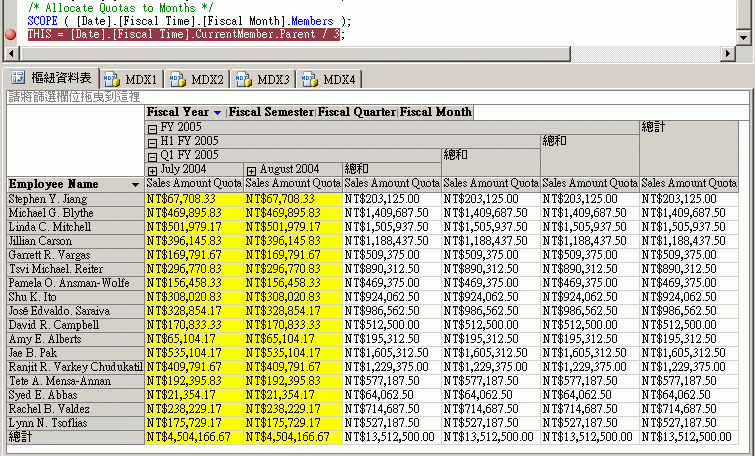Open the Fiscal Year filter dropdown
This screenshot has height=456, width=755.
pyautogui.click(x=218, y=113)
